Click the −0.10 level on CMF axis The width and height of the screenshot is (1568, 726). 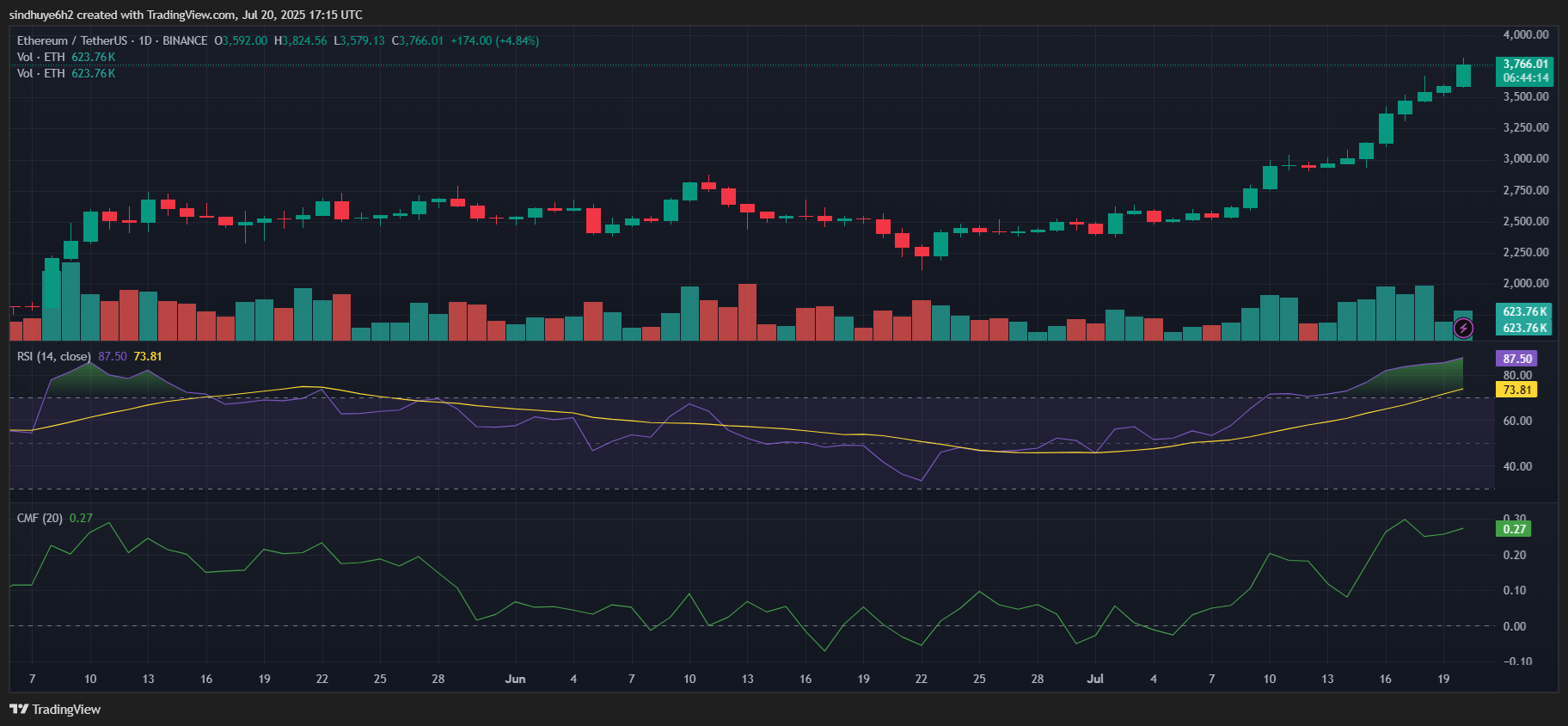tap(1516, 661)
